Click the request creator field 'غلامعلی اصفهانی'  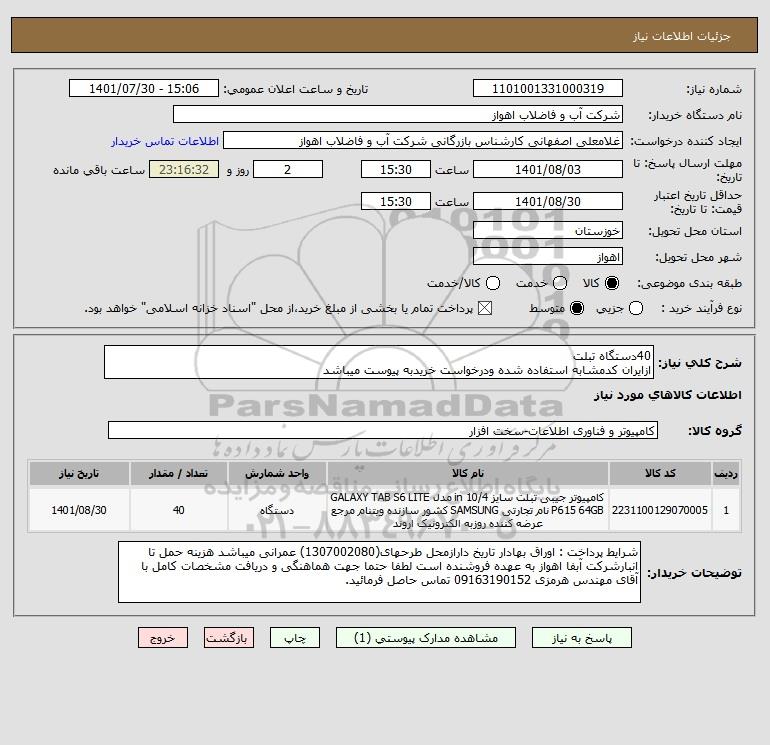423,140
